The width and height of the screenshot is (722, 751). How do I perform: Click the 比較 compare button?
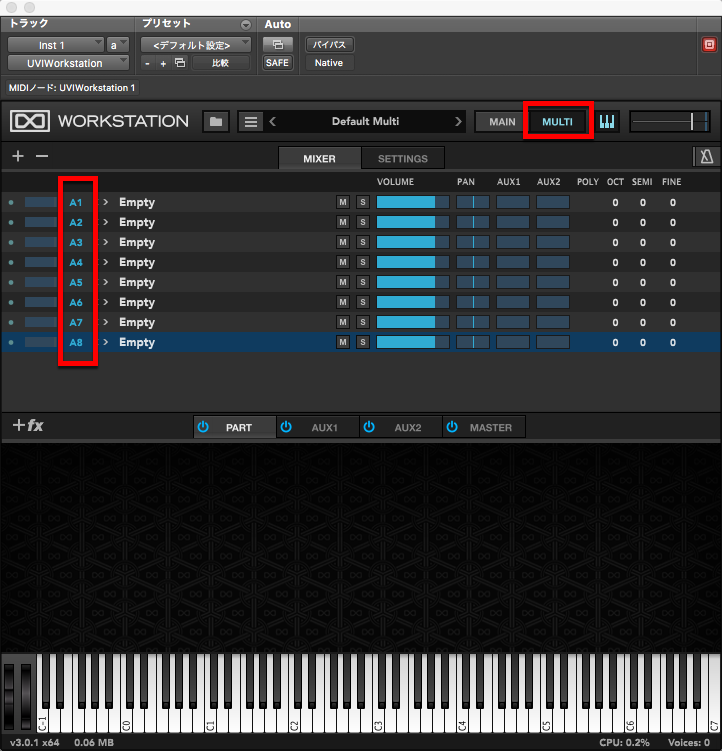pos(220,63)
